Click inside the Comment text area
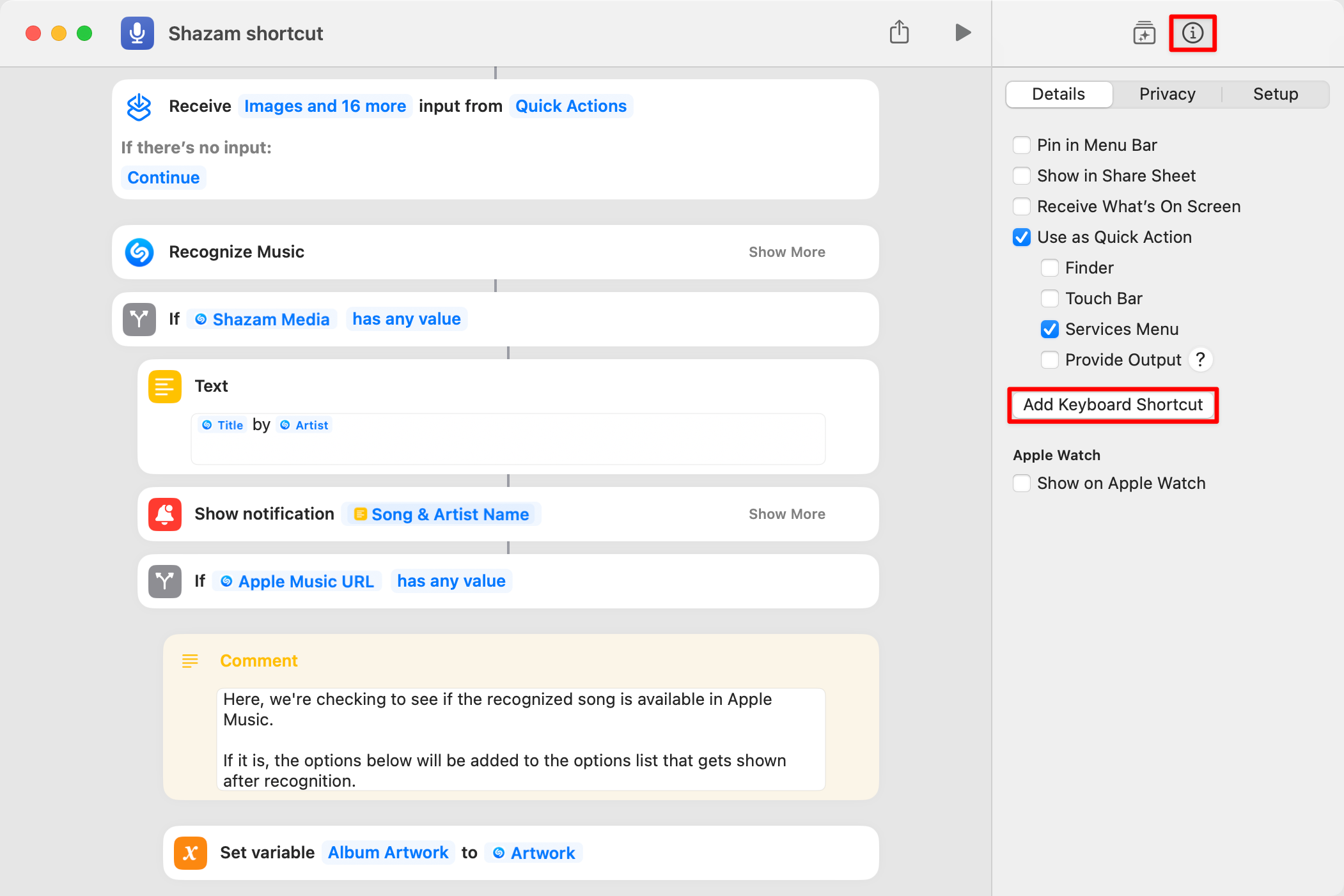Screen dimensions: 1344x896 pos(520,739)
